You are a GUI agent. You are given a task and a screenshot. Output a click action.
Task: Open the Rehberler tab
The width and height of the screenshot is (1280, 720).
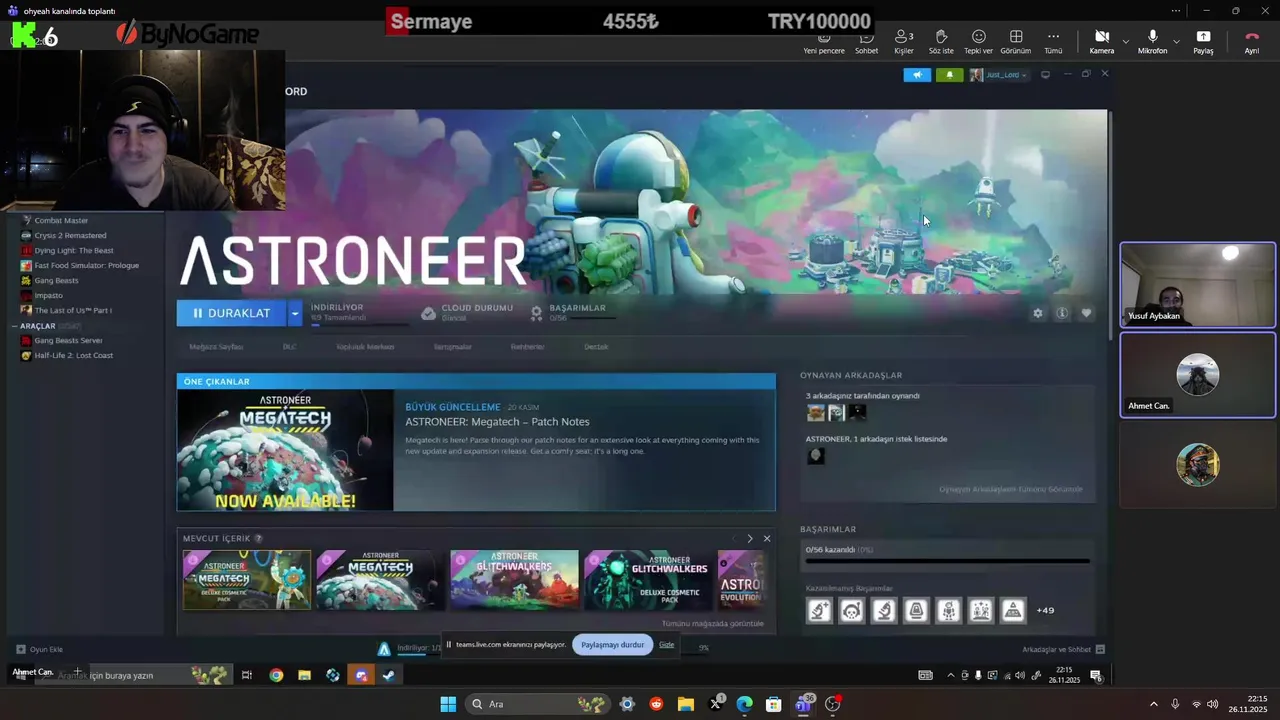(527, 347)
